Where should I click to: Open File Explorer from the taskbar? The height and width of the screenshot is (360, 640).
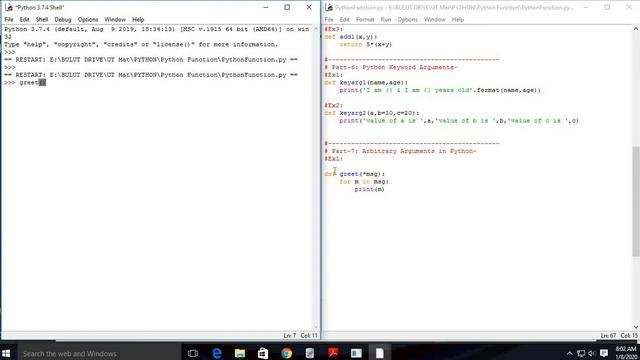coord(240,353)
